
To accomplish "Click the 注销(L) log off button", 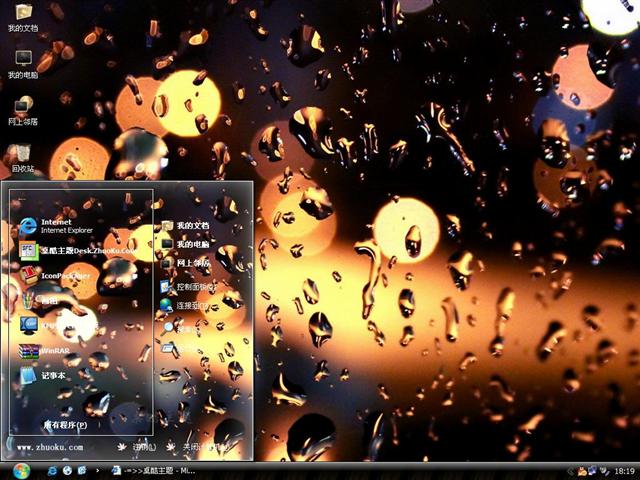I will click(x=137, y=447).
